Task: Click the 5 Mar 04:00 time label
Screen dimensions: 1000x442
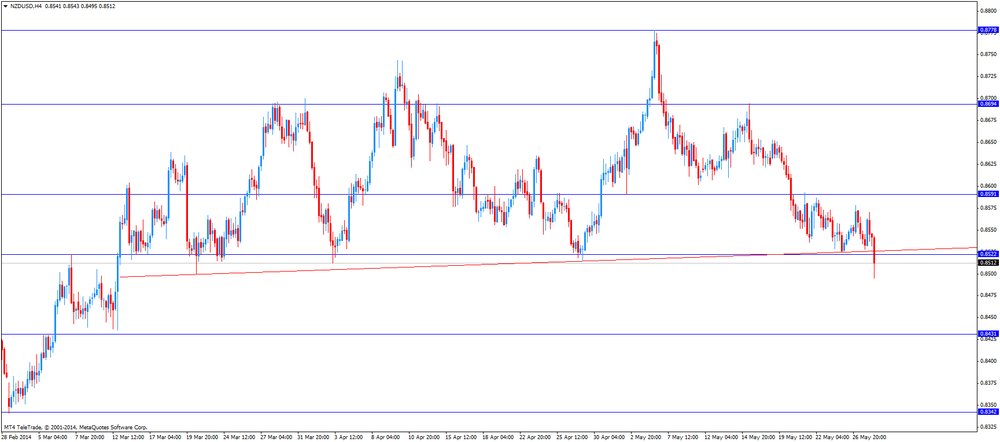Action: click(54, 438)
